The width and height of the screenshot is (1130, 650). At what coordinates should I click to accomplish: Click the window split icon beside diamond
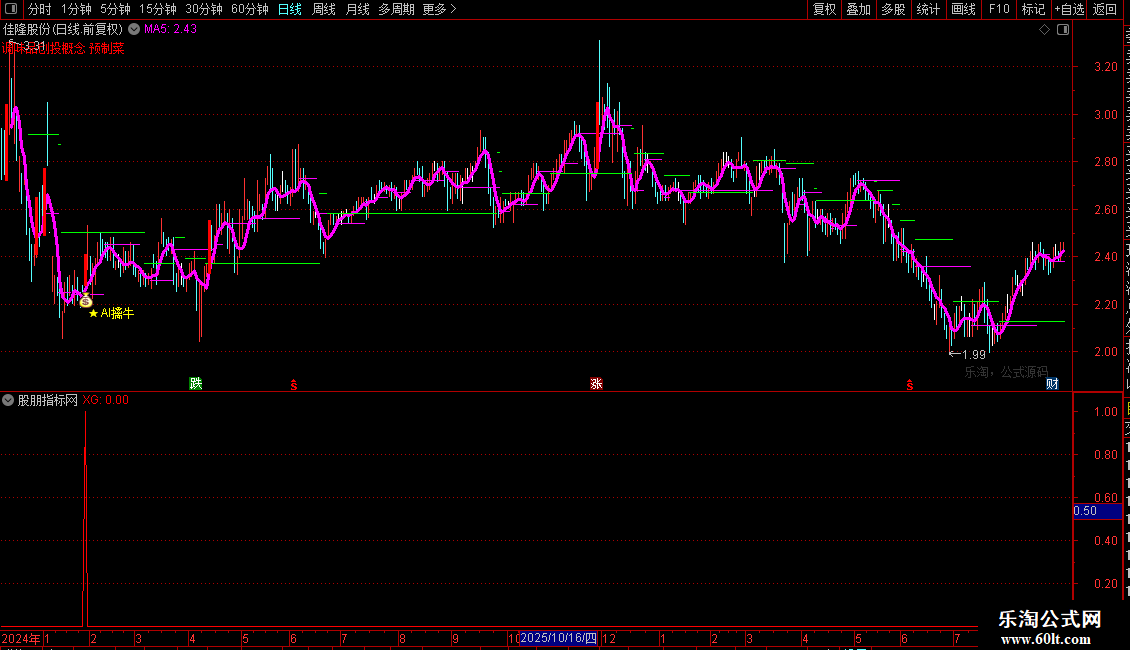tap(1063, 30)
